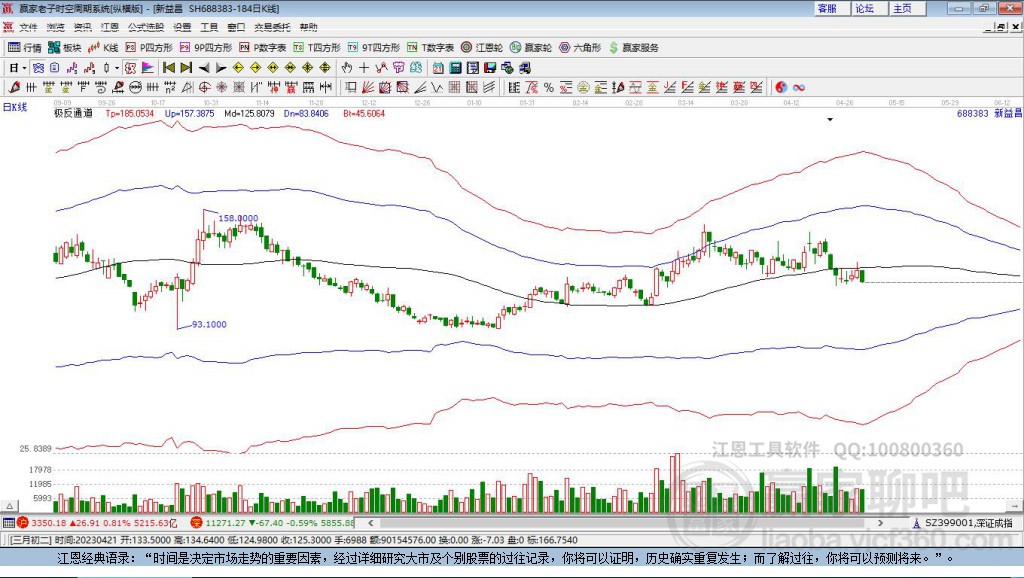The width and height of the screenshot is (1024, 578).
Task: Click the calculator icon in toolbar
Action: coord(455,67)
